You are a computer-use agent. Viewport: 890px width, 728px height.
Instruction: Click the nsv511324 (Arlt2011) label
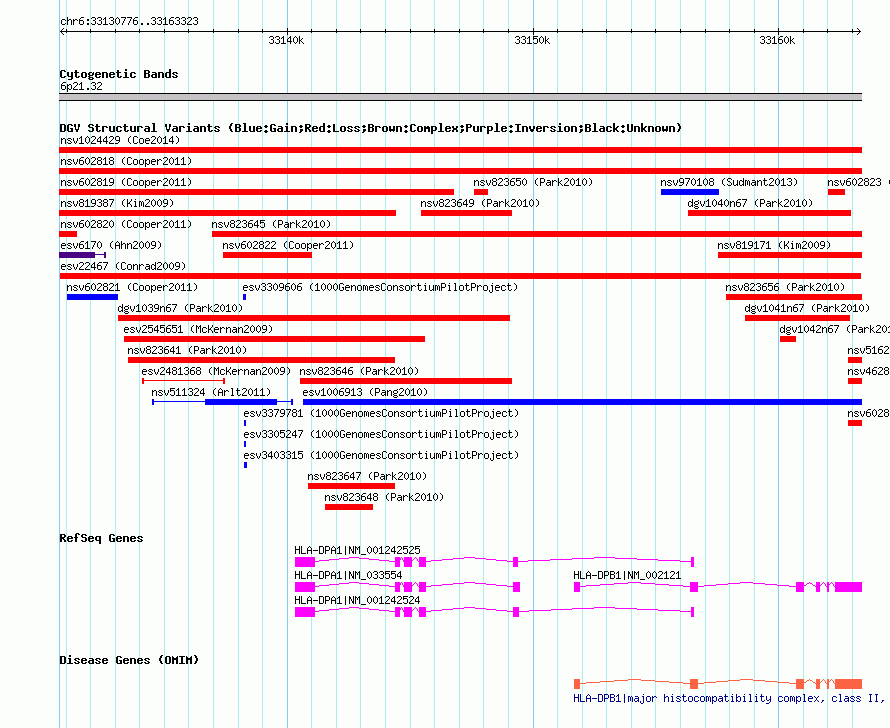(x=211, y=392)
